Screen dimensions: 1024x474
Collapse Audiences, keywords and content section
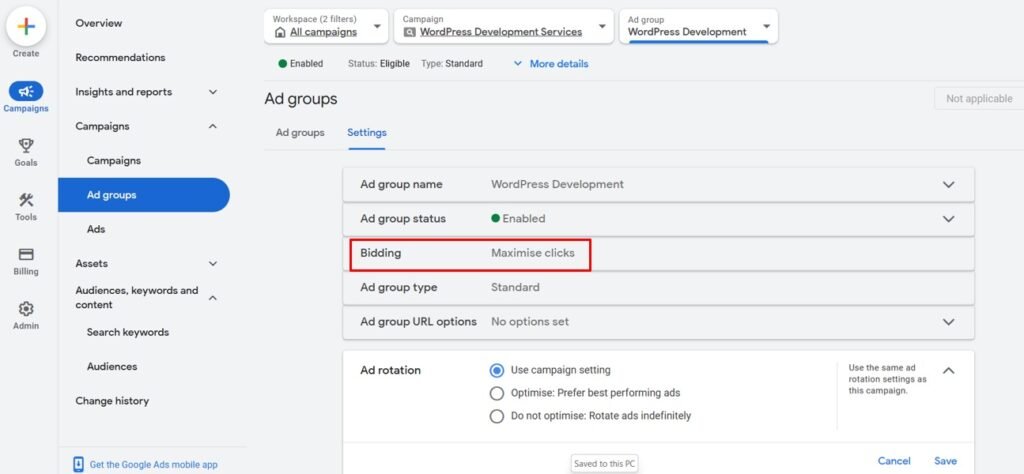[x=212, y=298]
